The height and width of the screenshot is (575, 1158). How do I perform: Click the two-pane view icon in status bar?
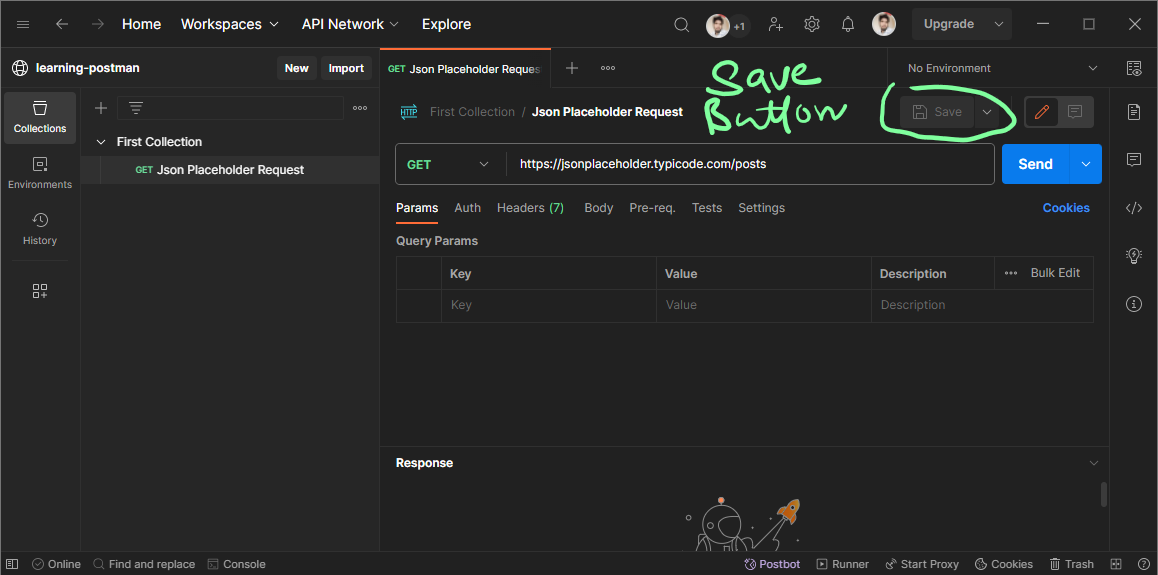(1116, 564)
